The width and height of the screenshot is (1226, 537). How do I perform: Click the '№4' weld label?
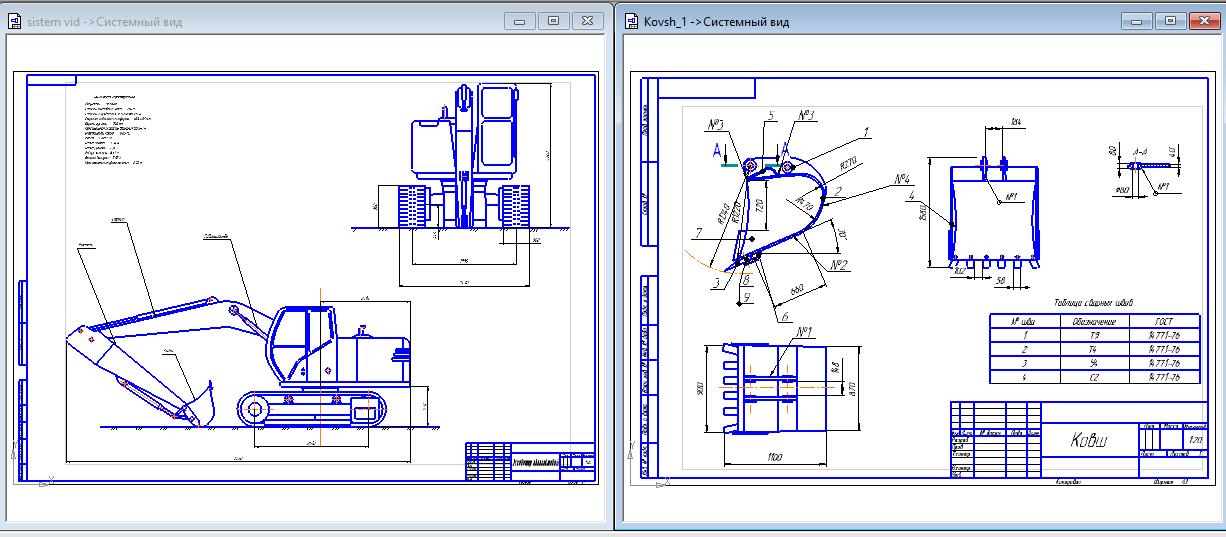click(903, 180)
